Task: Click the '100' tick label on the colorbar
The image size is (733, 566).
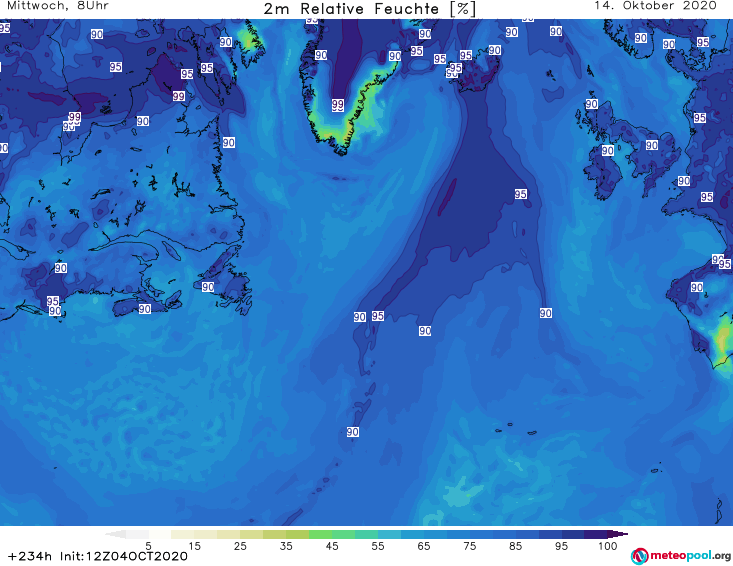Action: pos(607,546)
